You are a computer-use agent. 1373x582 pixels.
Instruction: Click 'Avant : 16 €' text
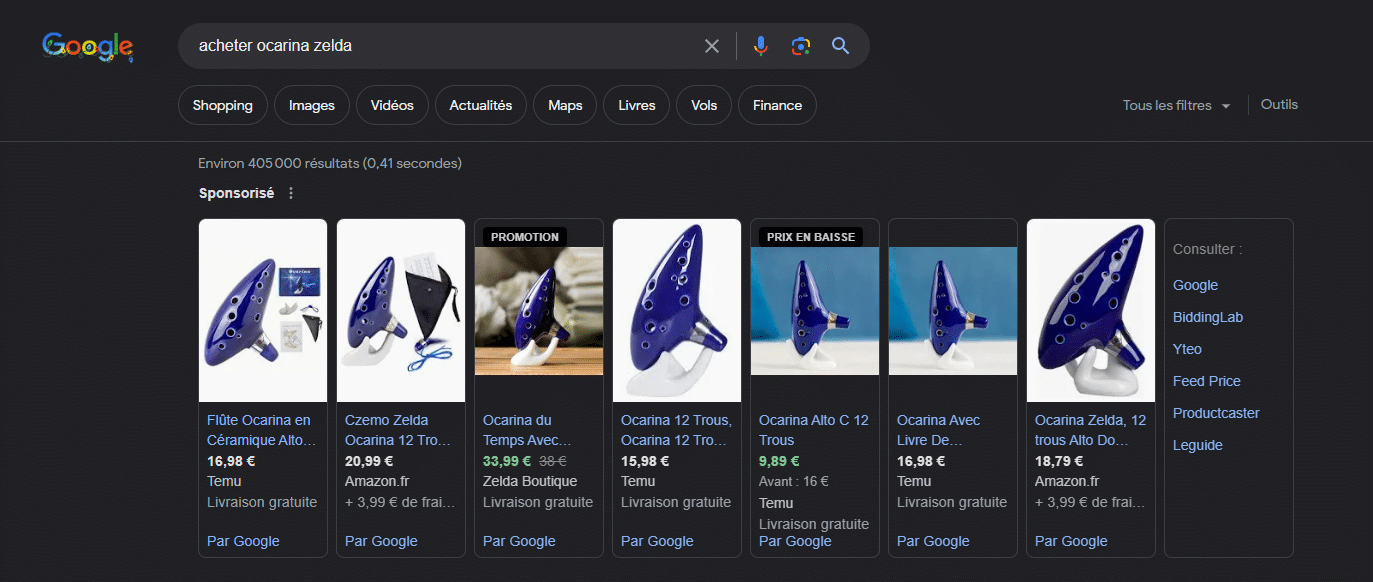(794, 481)
